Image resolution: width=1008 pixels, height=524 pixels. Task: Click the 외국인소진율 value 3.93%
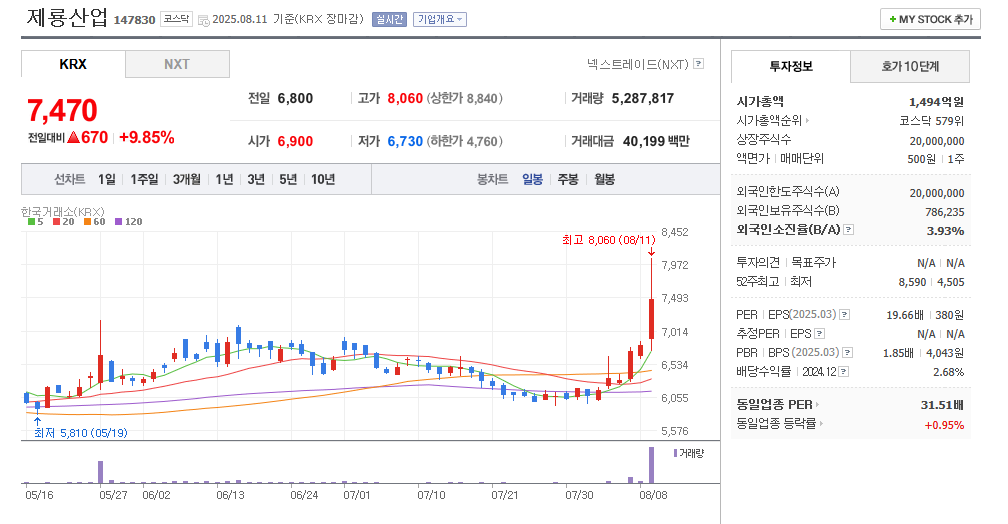(x=945, y=231)
